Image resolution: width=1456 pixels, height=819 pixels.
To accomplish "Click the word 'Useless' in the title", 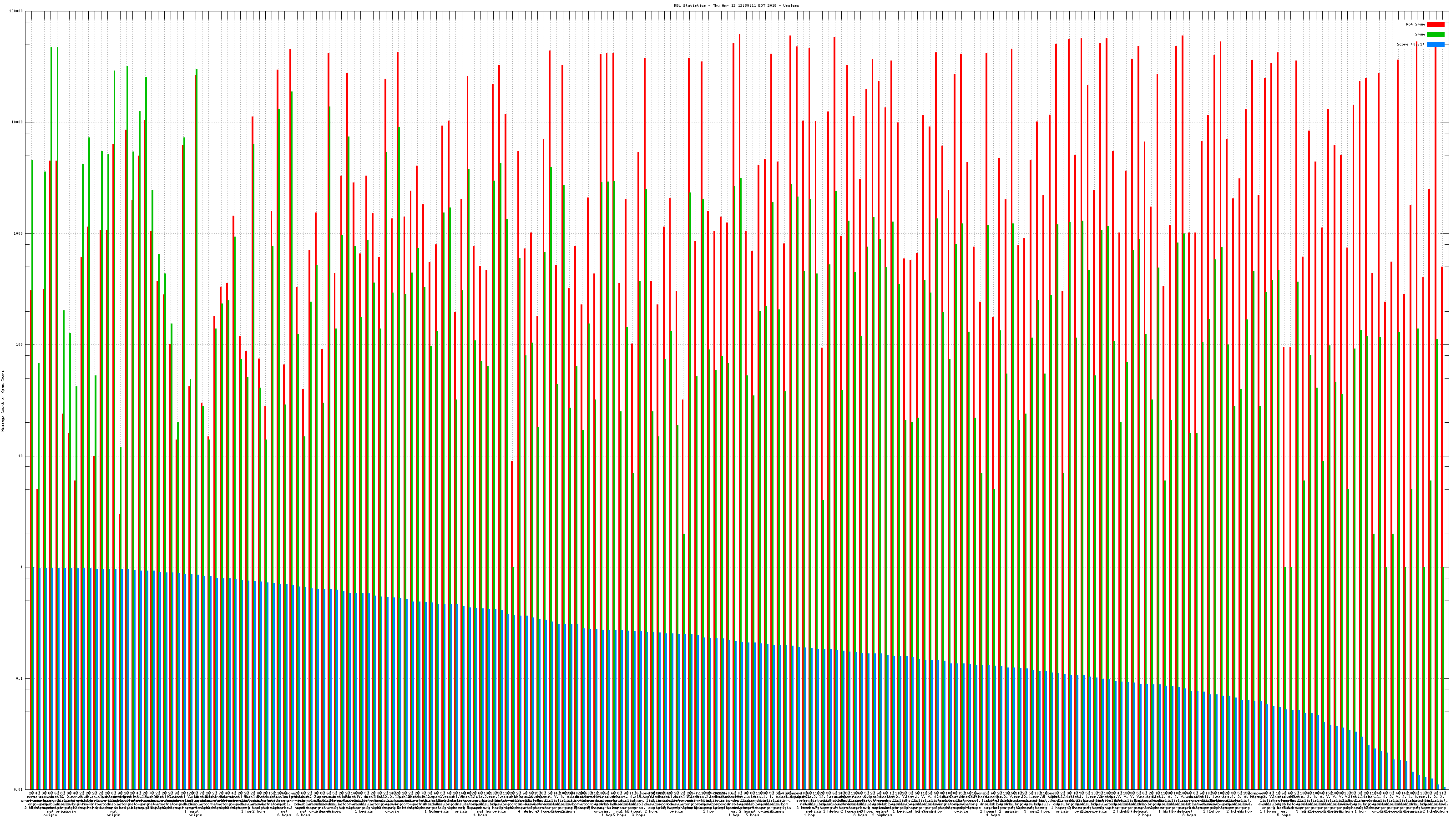I will click(x=791, y=5).
